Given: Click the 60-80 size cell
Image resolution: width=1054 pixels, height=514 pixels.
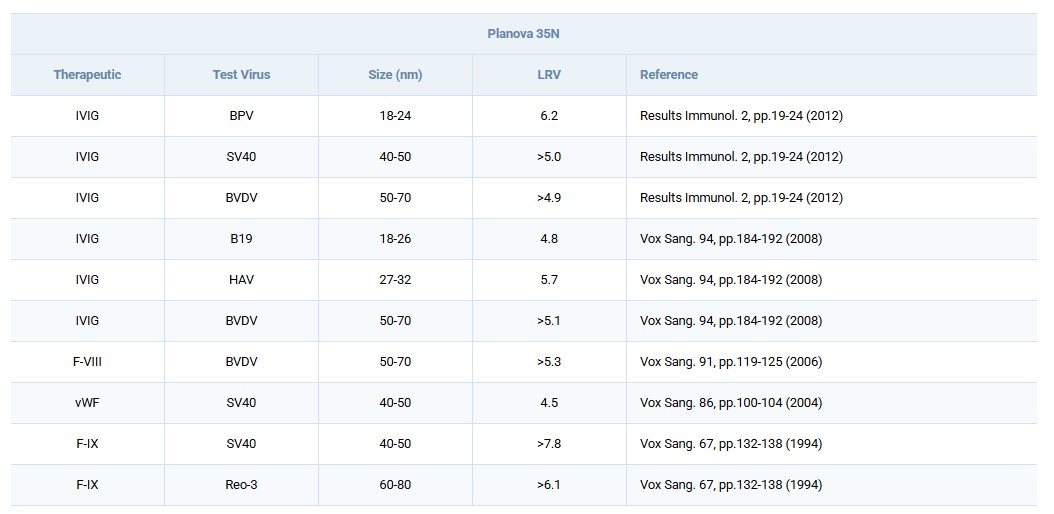Looking at the screenshot, I should [x=395, y=485].
